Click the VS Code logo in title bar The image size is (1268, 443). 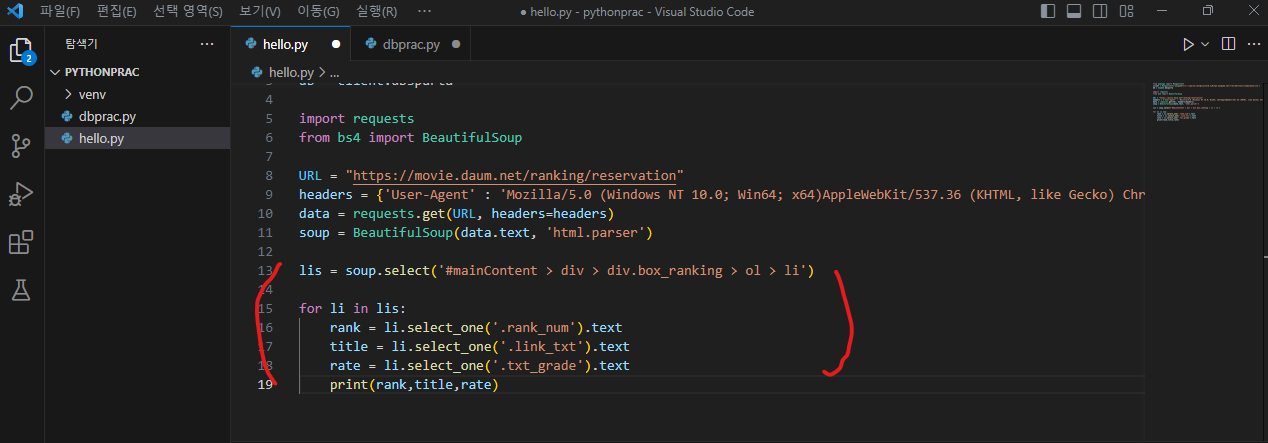(x=15, y=12)
